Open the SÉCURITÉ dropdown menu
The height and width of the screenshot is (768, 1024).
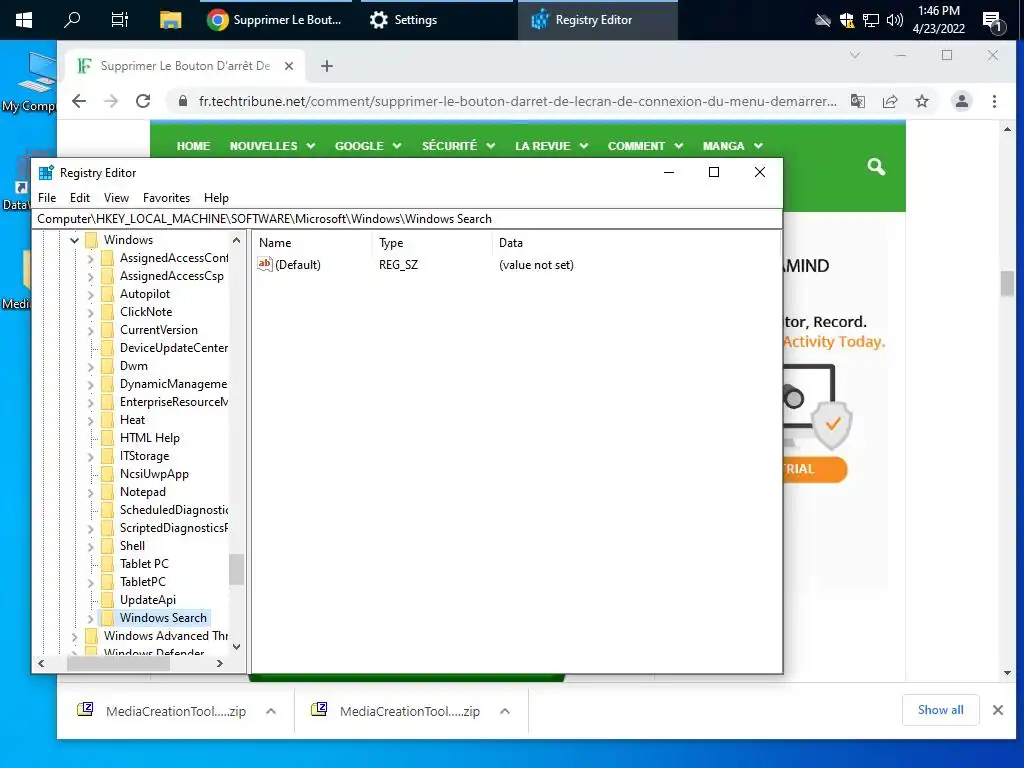point(458,146)
